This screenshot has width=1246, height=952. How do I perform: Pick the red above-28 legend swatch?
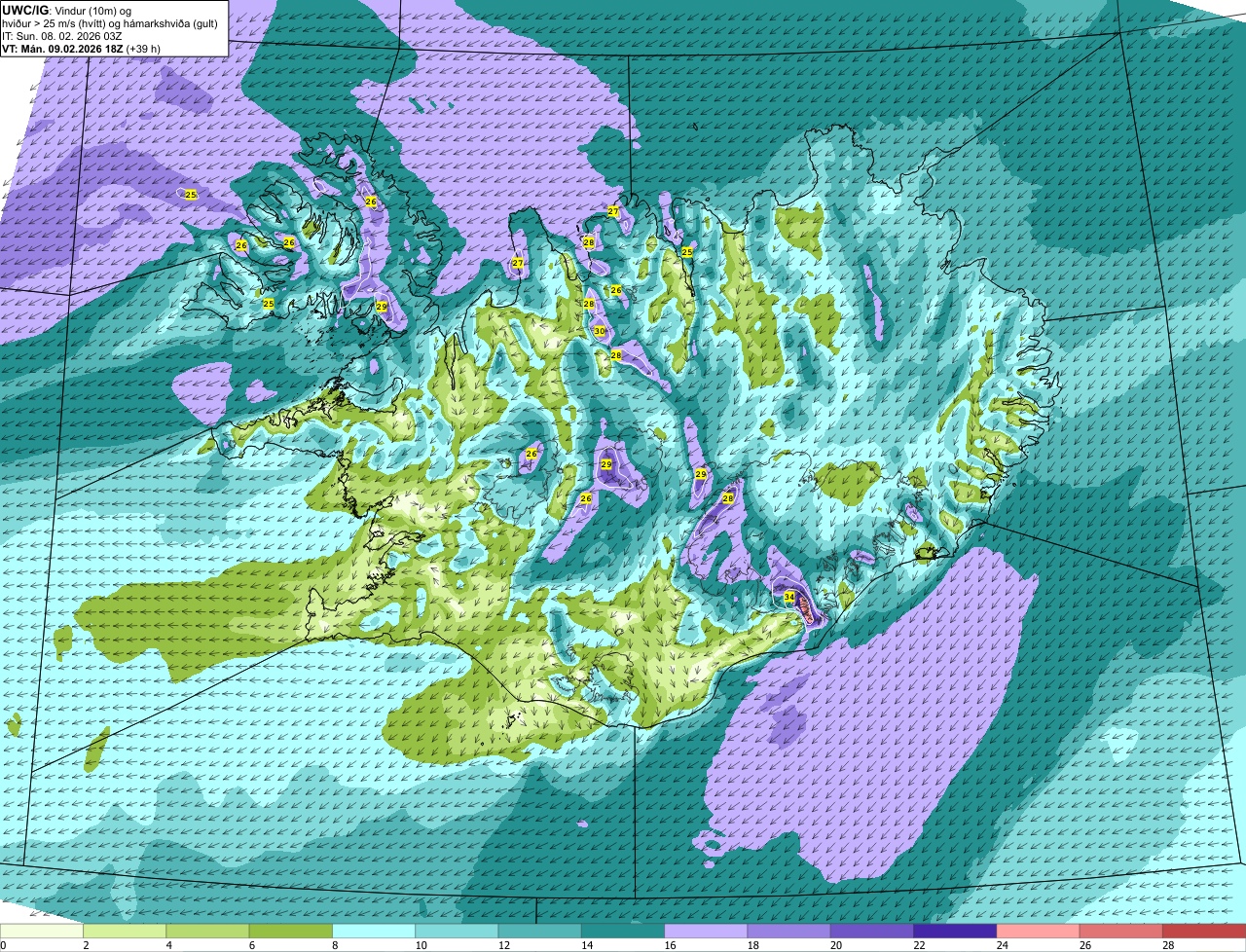(1205, 932)
